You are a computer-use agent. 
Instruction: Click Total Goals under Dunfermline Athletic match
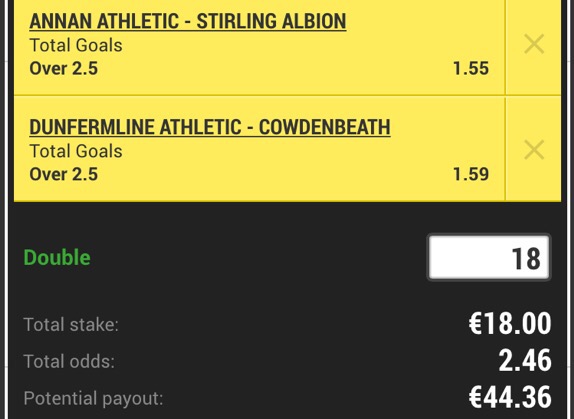pos(76,151)
